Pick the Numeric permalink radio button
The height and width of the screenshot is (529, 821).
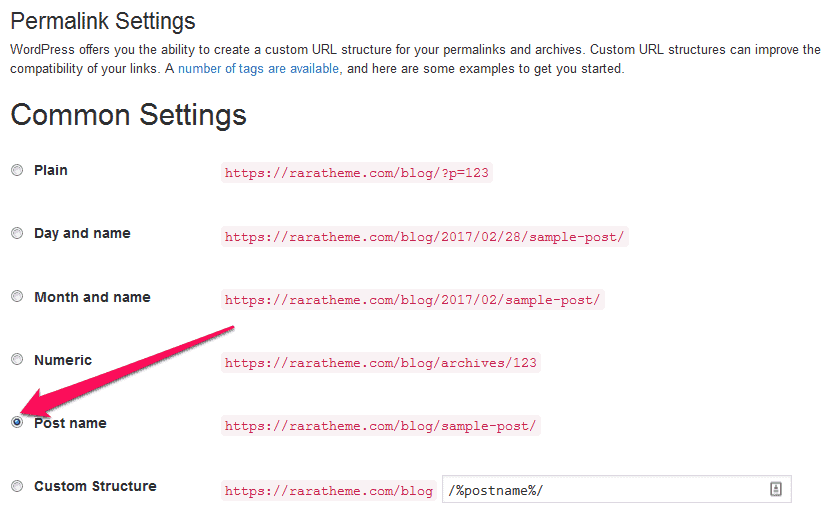click(x=17, y=360)
